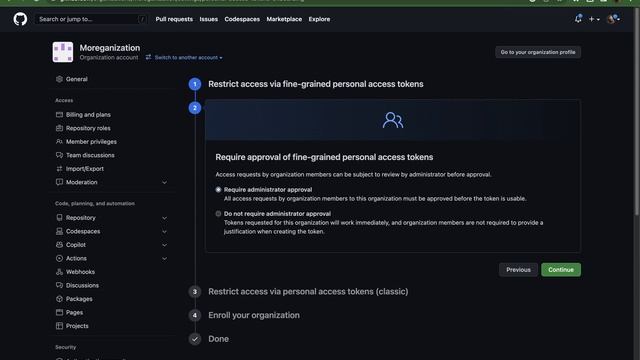
Task: Select Do not require administrator approval
Action: [x=218, y=213]
